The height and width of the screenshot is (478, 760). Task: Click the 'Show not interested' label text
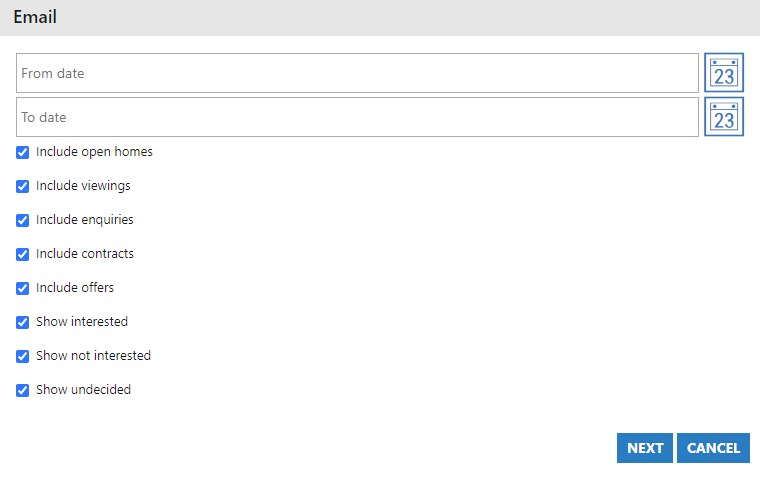(93, 356)
